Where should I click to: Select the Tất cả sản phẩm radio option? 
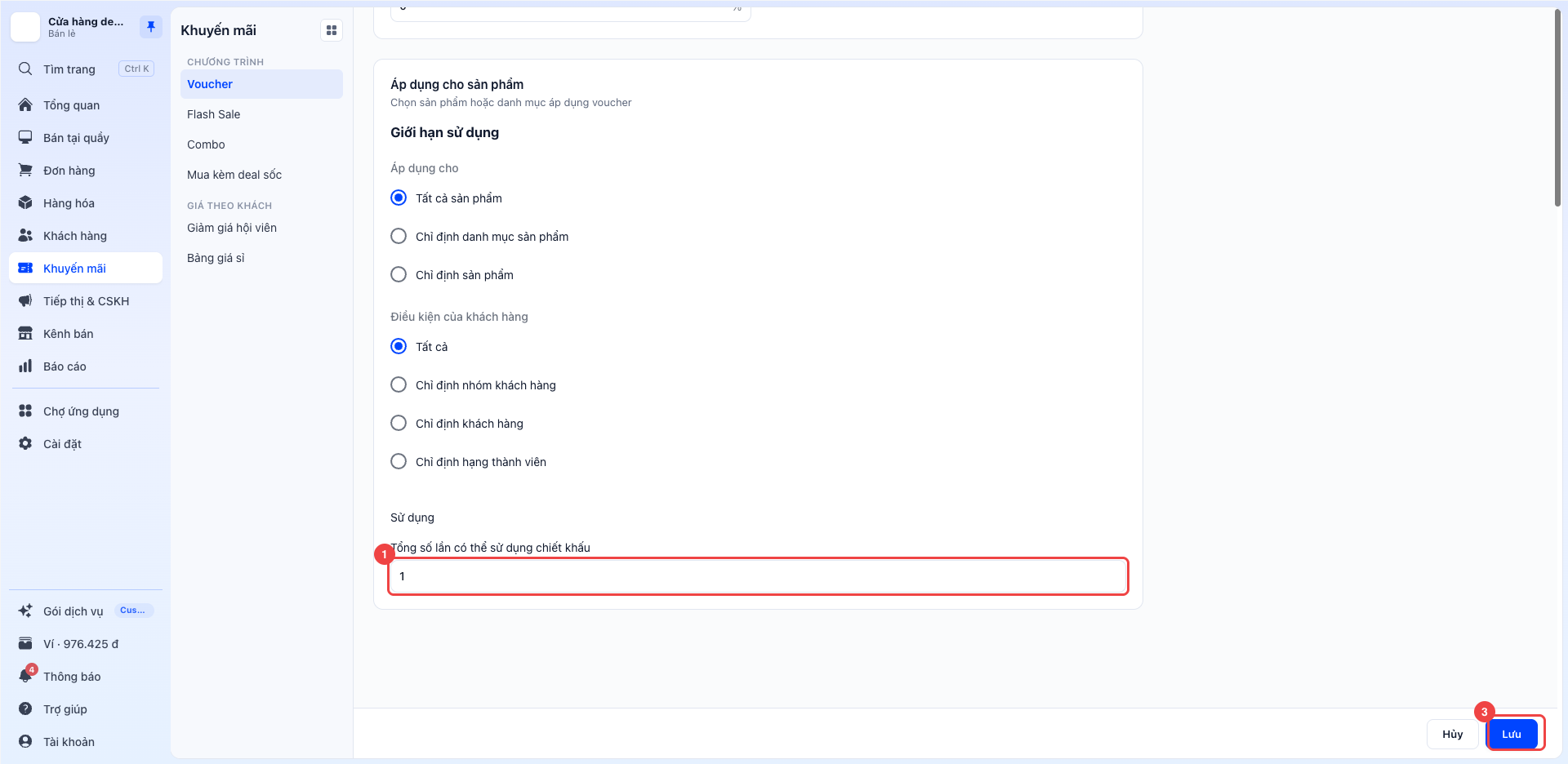pyautogui.click(x=399, y=198)
